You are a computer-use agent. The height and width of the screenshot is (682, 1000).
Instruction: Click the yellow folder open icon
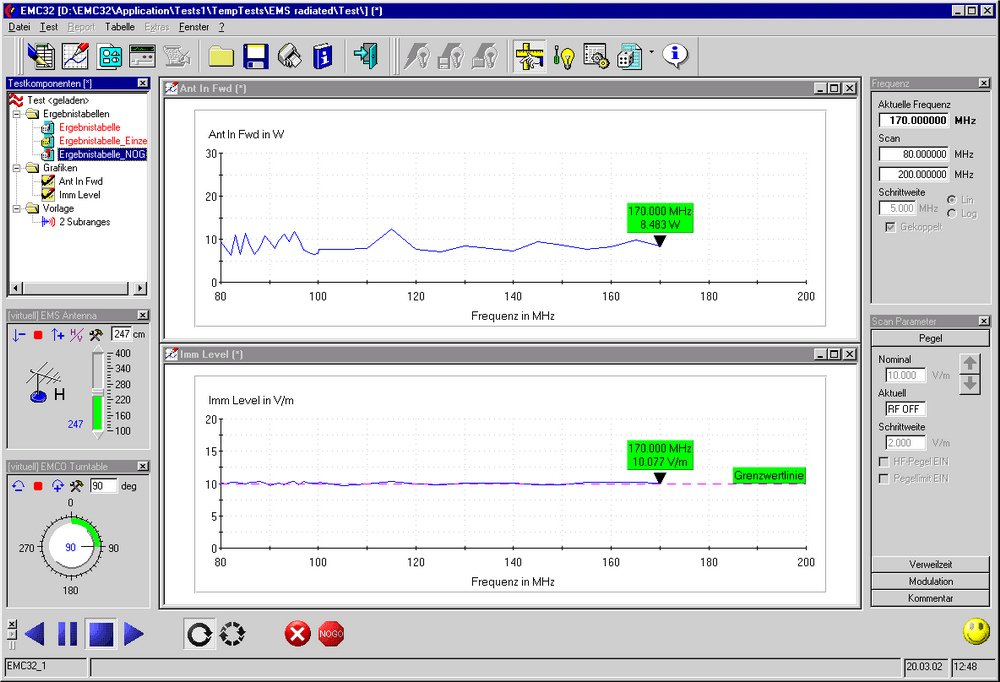[220, 56]
